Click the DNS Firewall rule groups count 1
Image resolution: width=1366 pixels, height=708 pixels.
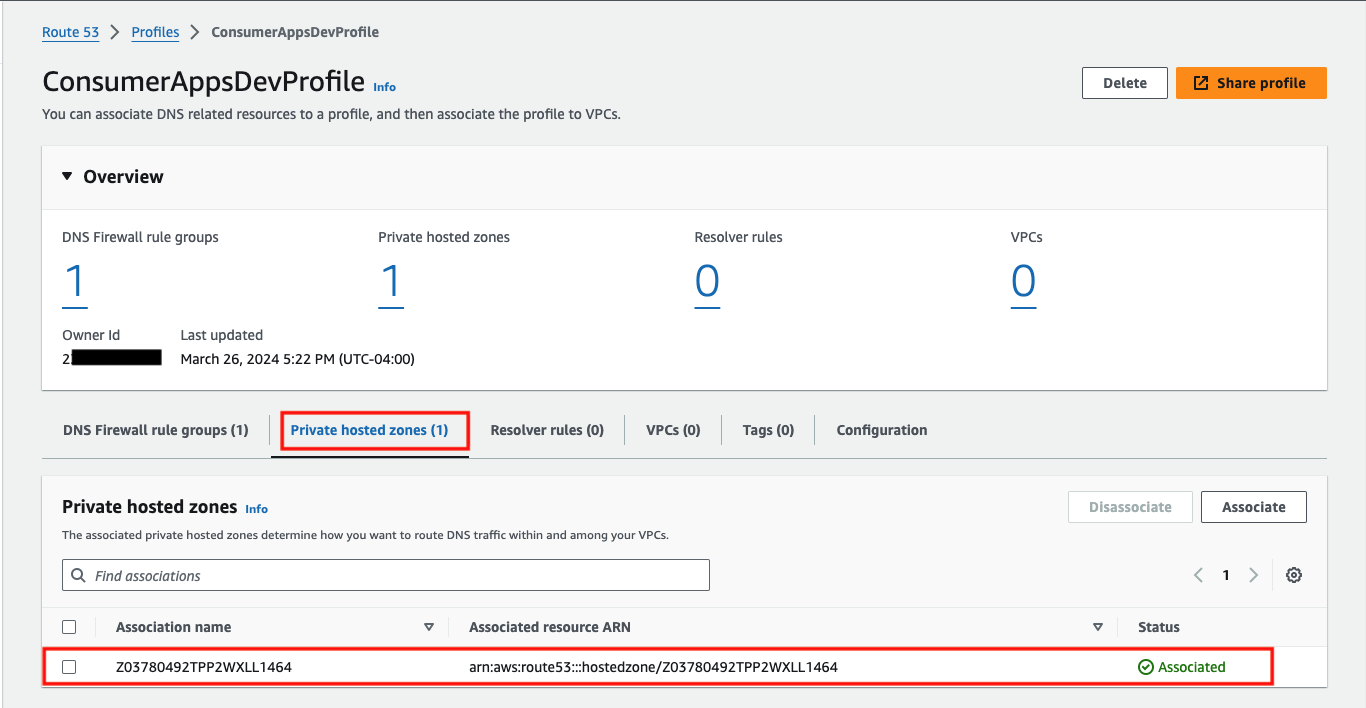pyautogui.click(x=75, y=283)
